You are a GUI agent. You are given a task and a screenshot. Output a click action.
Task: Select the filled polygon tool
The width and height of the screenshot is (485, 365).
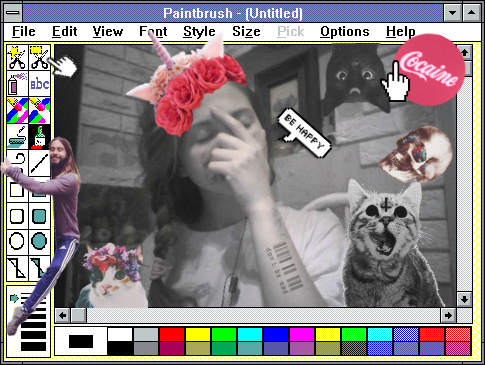pyautogui.click(x=39, y=269)
